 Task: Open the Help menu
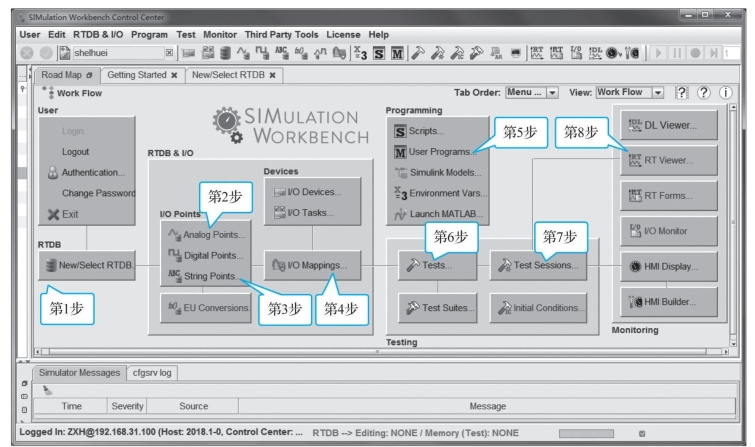(x=378, y=35)
